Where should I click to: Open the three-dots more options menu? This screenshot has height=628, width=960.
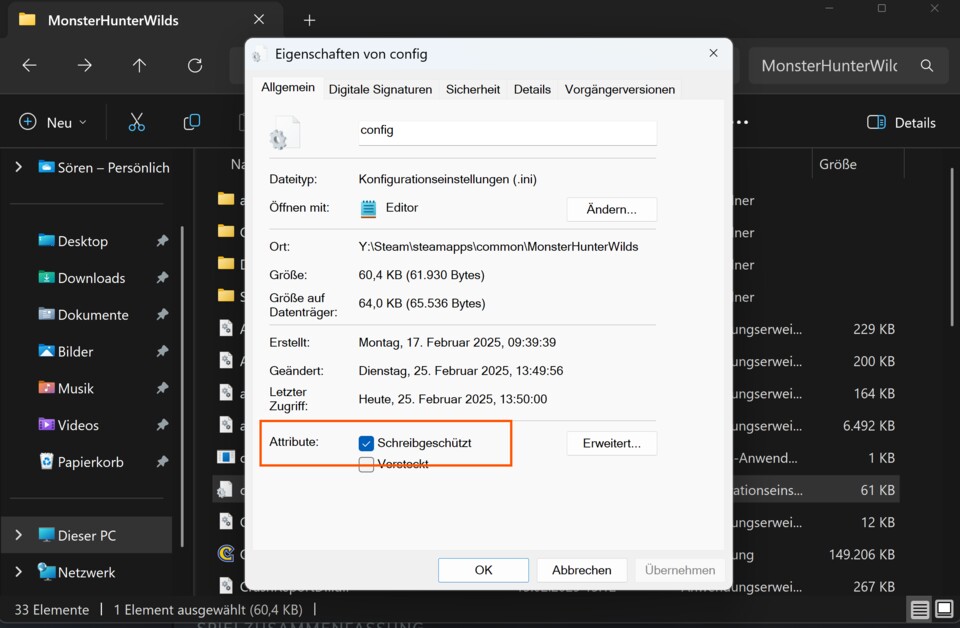tap(741, 122)
